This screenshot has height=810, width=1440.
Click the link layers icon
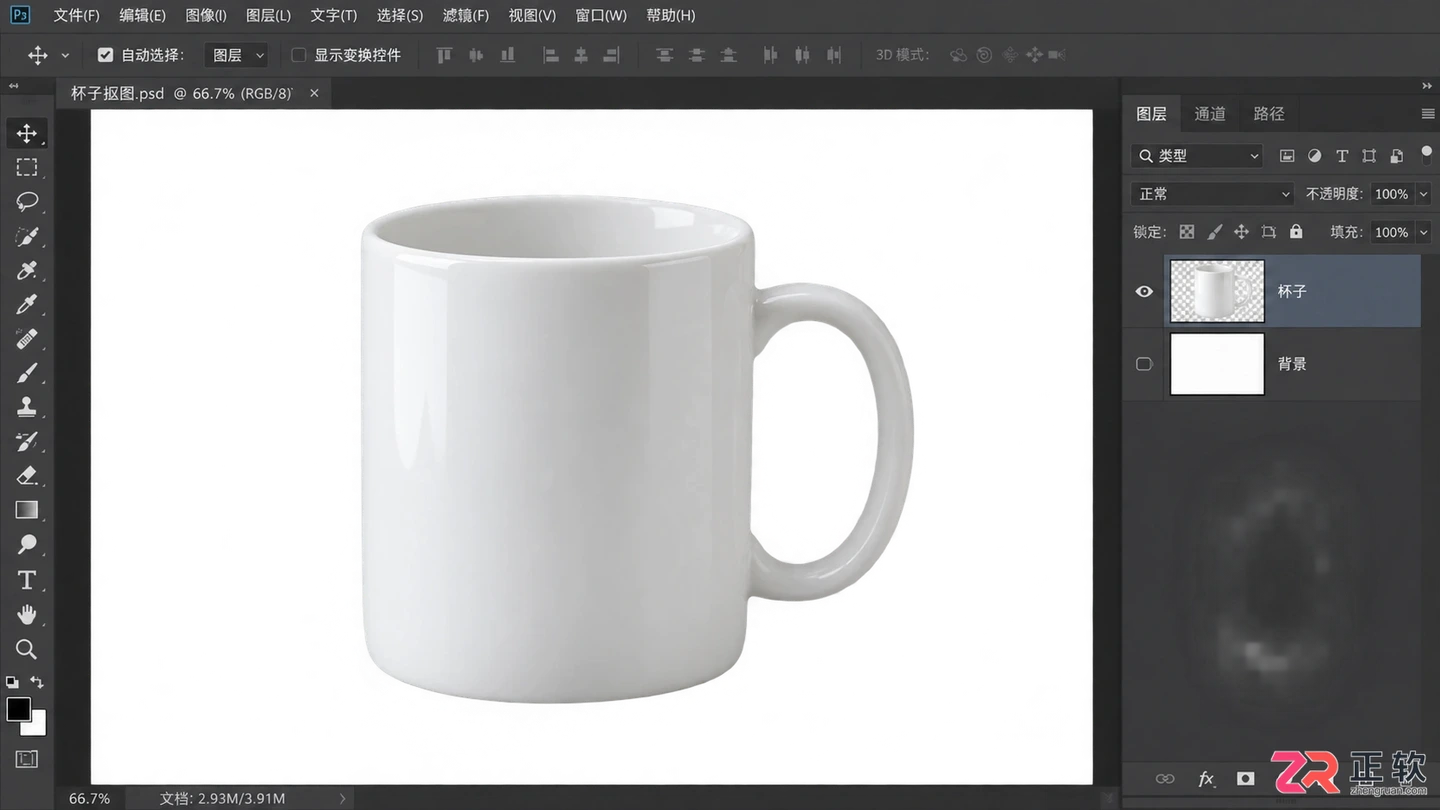click(x=1165, y=778)
